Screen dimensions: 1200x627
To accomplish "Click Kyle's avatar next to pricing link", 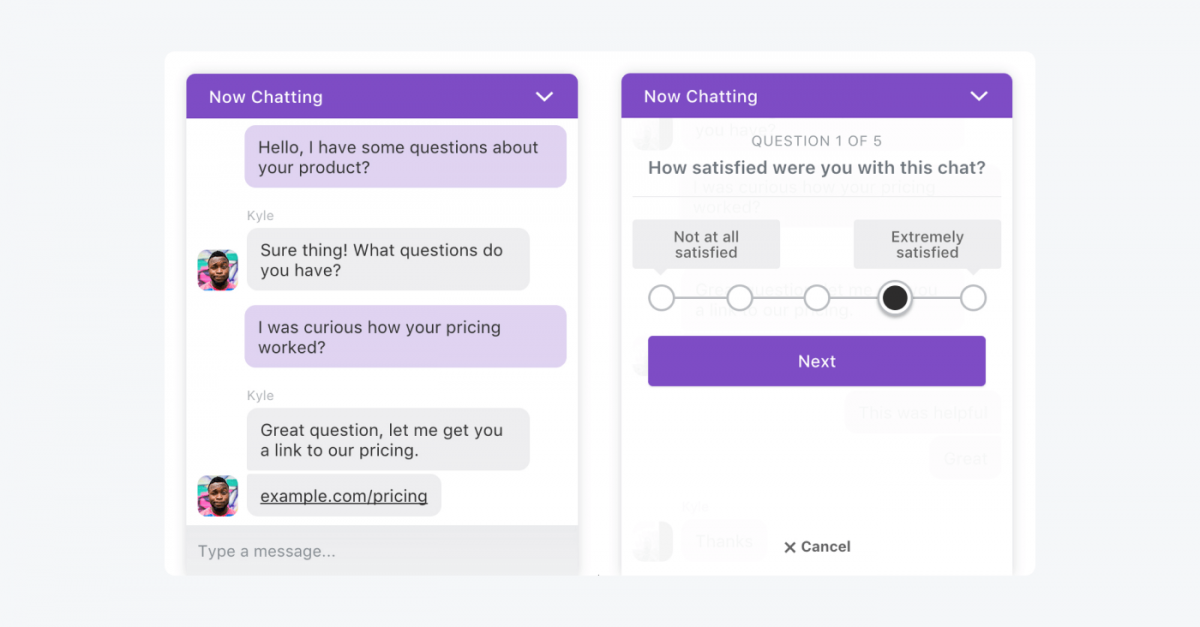I will tap(218, 496).
